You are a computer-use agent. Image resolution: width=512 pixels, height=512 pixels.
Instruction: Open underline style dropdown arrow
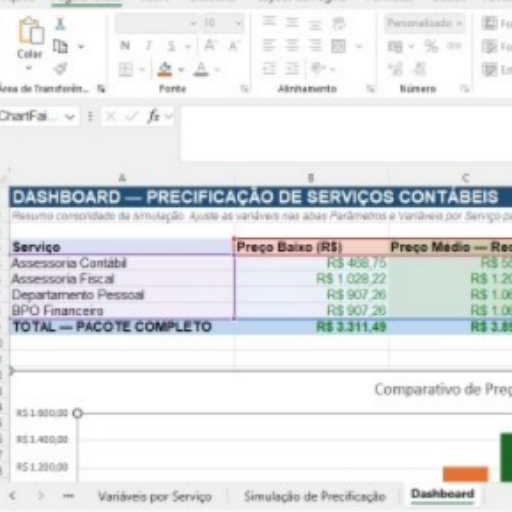[188, 46]
